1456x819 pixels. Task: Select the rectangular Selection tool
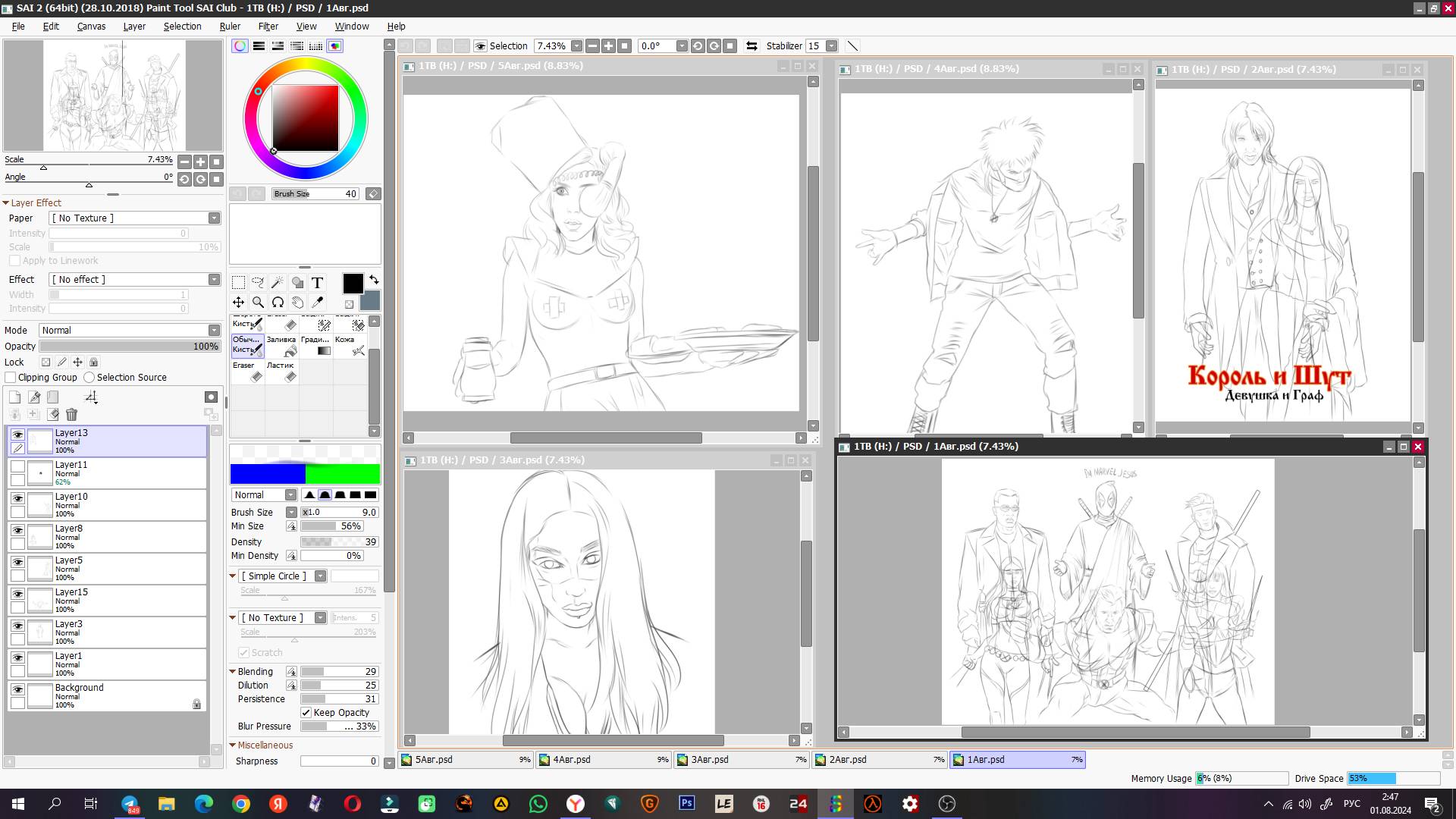(x=238, y=283)
